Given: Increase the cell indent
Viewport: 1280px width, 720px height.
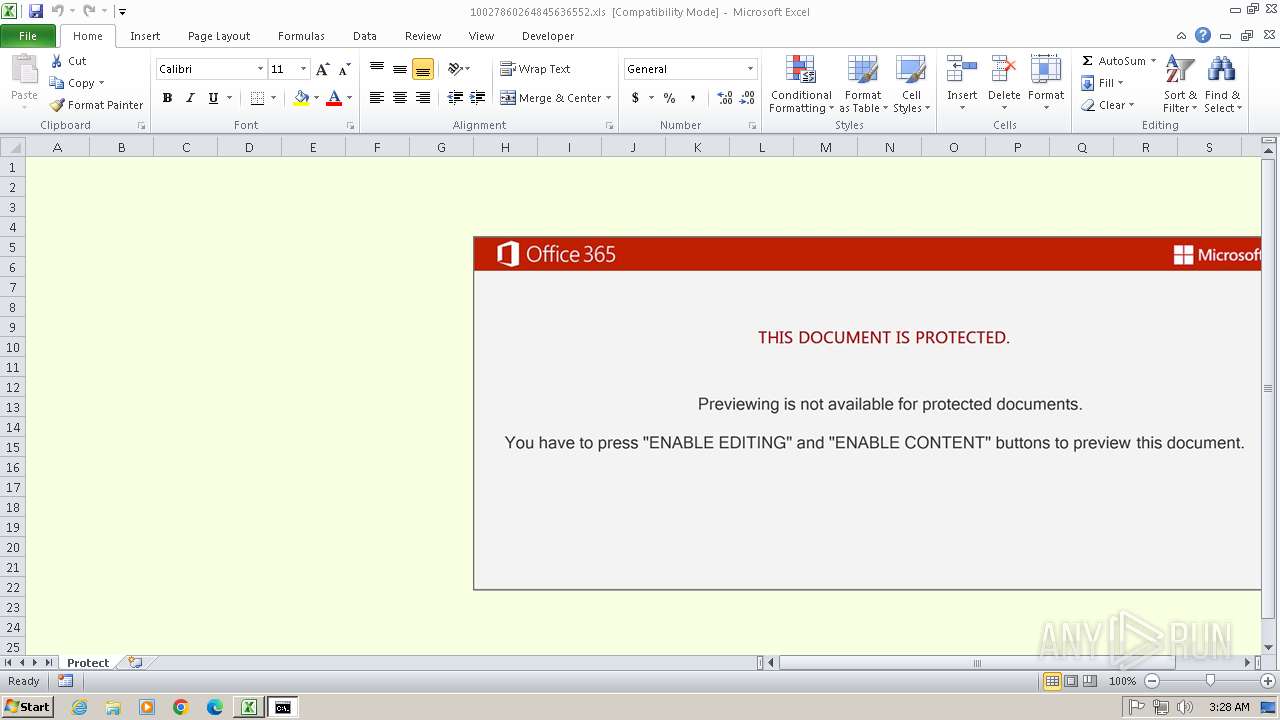Looking at the screenshot, I should click(x=478, y=98).
